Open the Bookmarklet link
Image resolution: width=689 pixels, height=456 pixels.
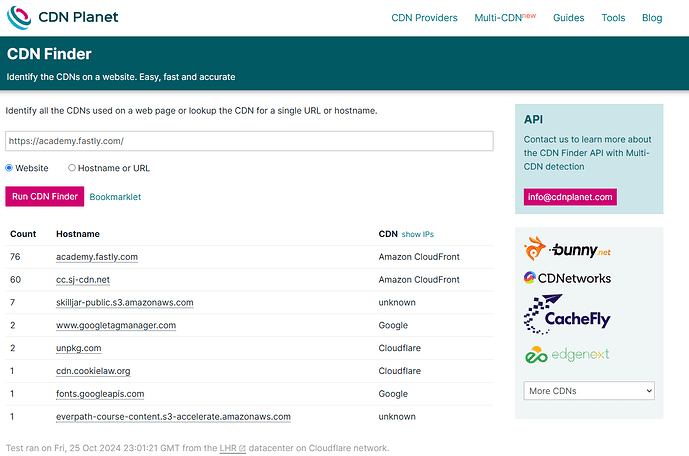[x=115, y=197]
